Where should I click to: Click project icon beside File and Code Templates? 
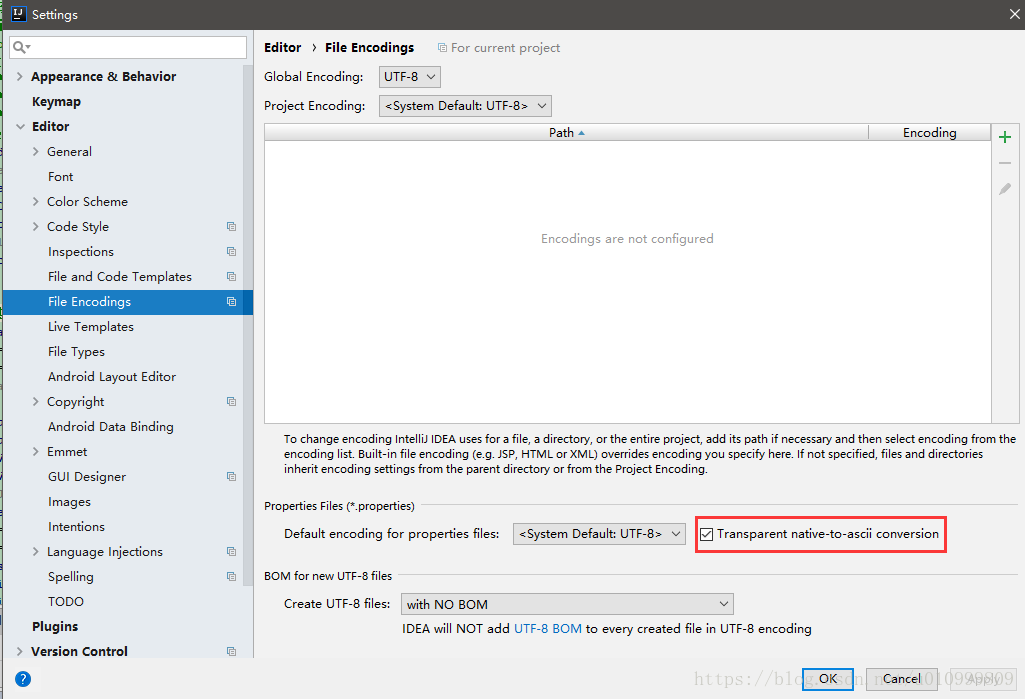pos(231,276)
